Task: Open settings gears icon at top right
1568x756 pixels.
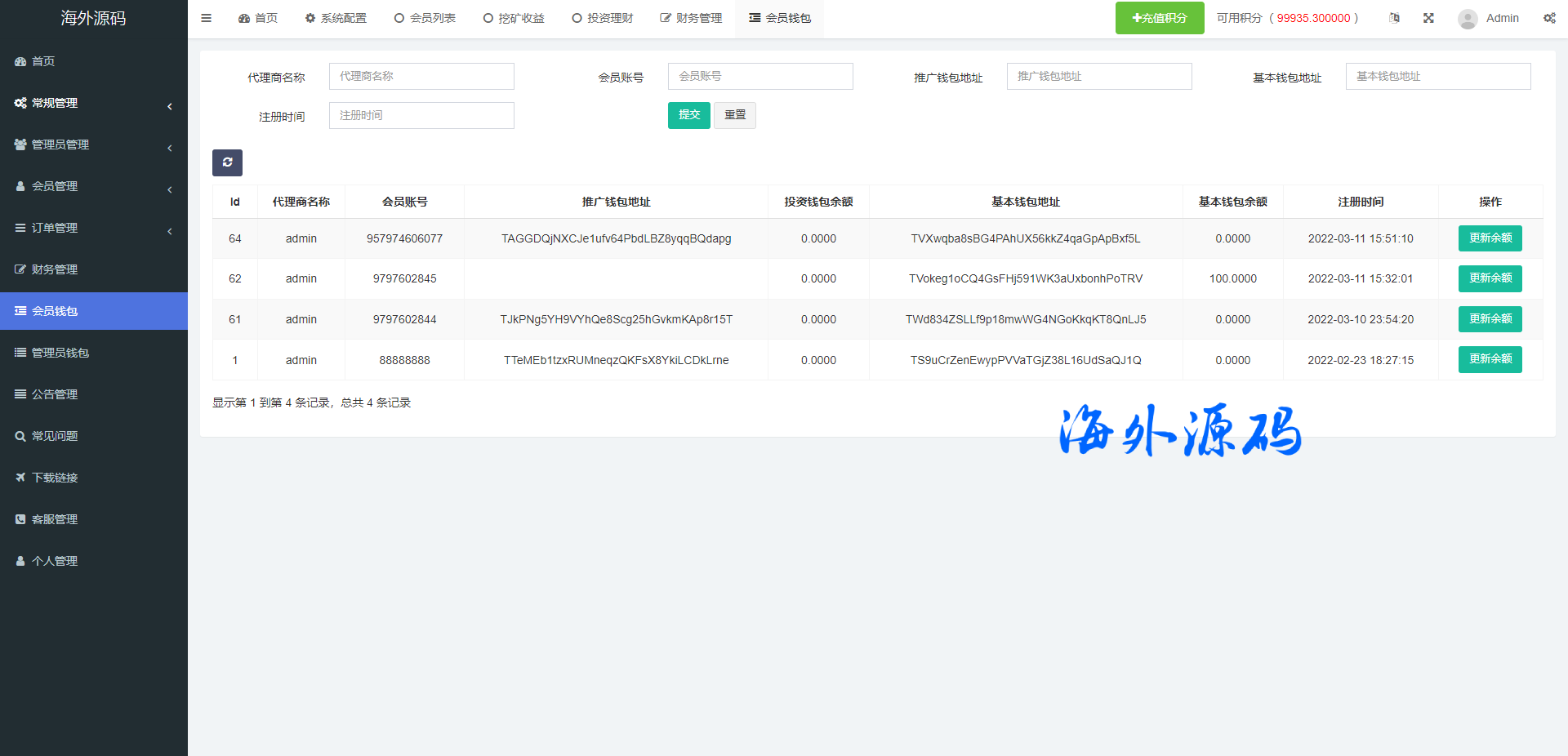Action: pyautogui.click(x=1549, y=18)
